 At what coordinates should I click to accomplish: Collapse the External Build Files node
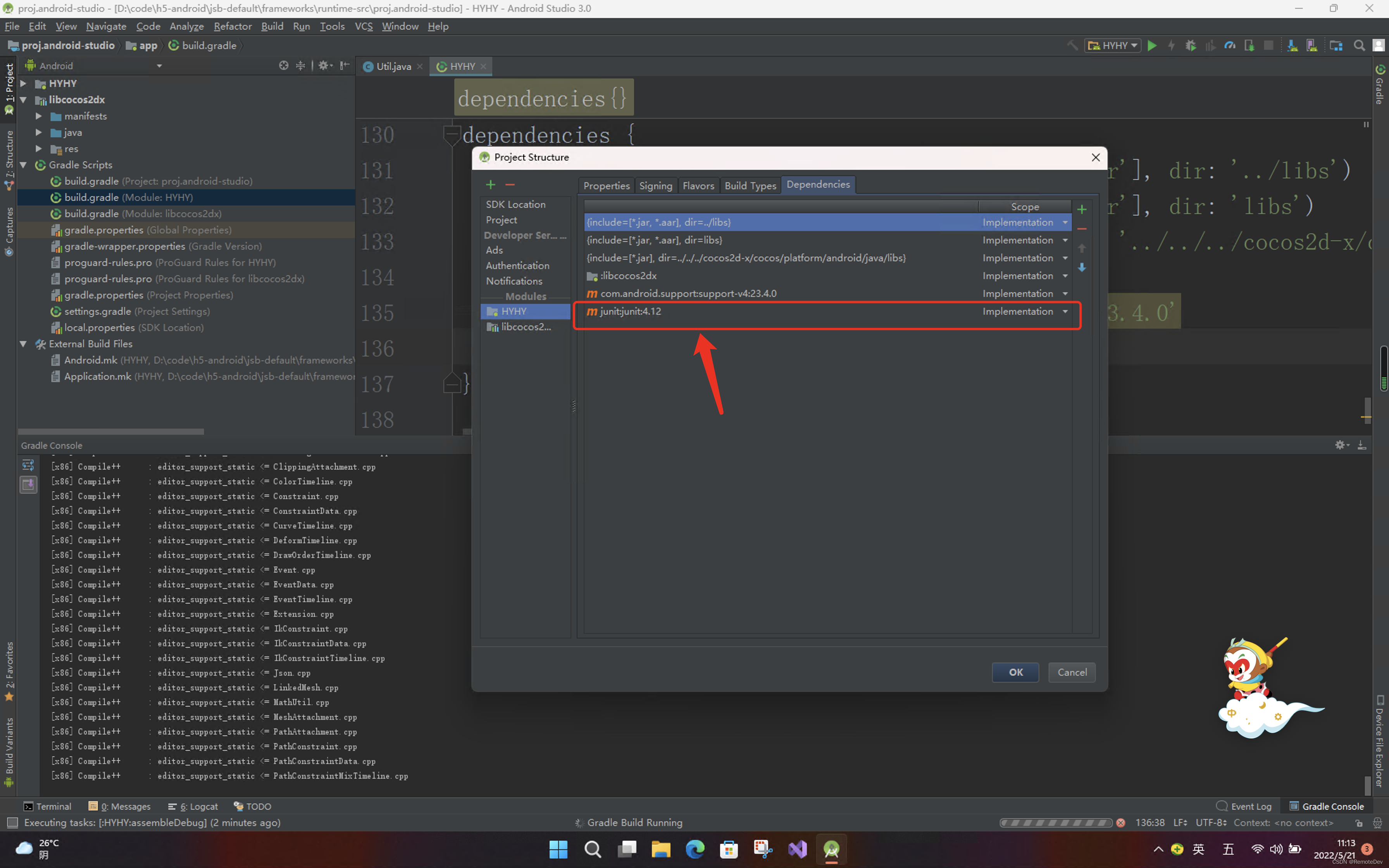click(x=24, y=344)
